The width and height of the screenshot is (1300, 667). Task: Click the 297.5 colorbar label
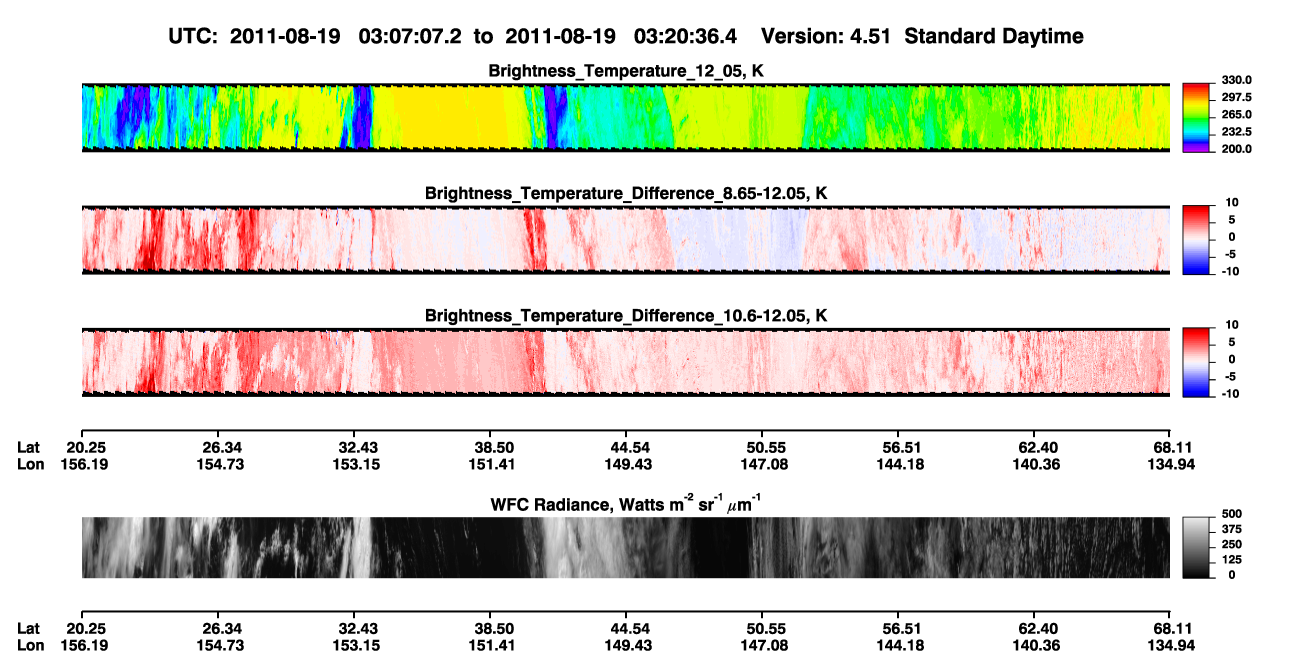click(x=1237, y=97)
